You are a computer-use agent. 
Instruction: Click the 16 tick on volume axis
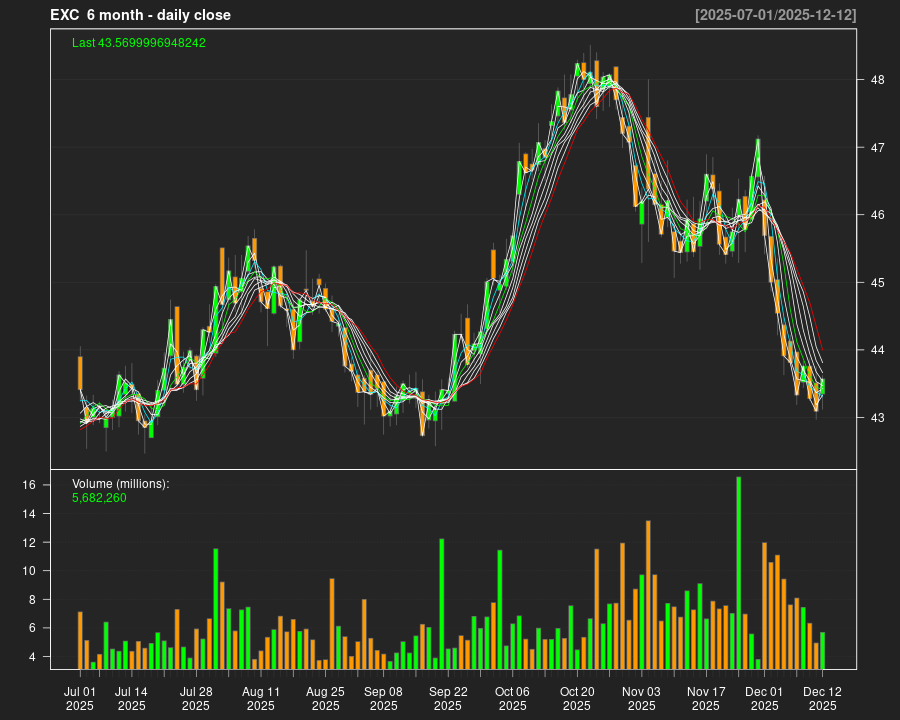point(57,485)
